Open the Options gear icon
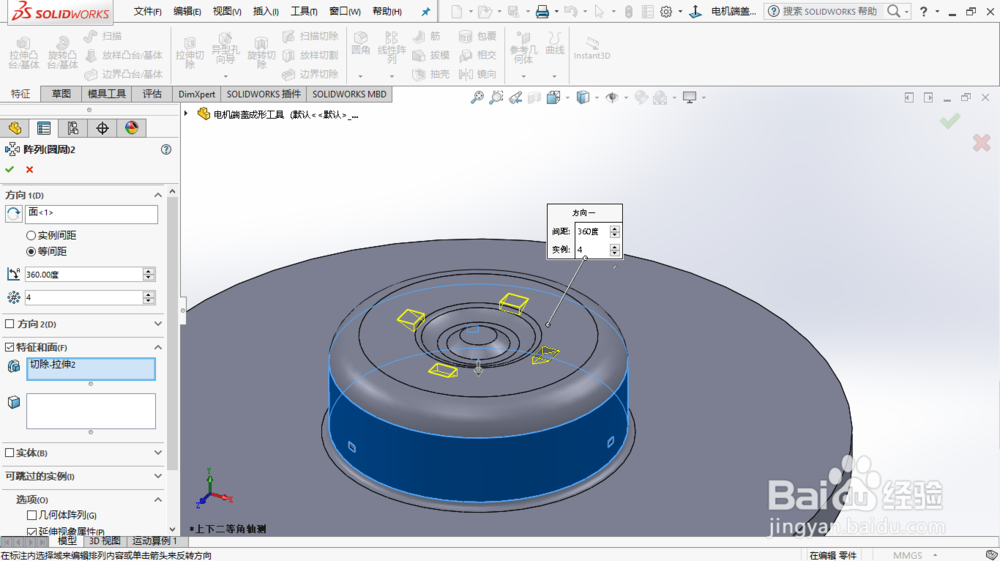This screenshot has width=1000, height=561. (666, 11)
